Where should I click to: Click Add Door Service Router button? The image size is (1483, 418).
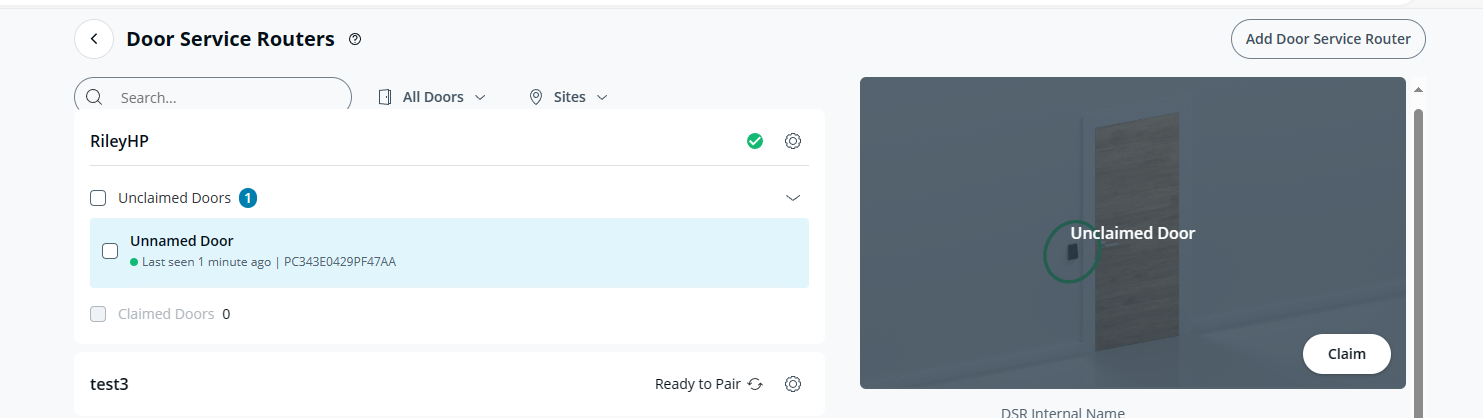tap(1327, 39)
